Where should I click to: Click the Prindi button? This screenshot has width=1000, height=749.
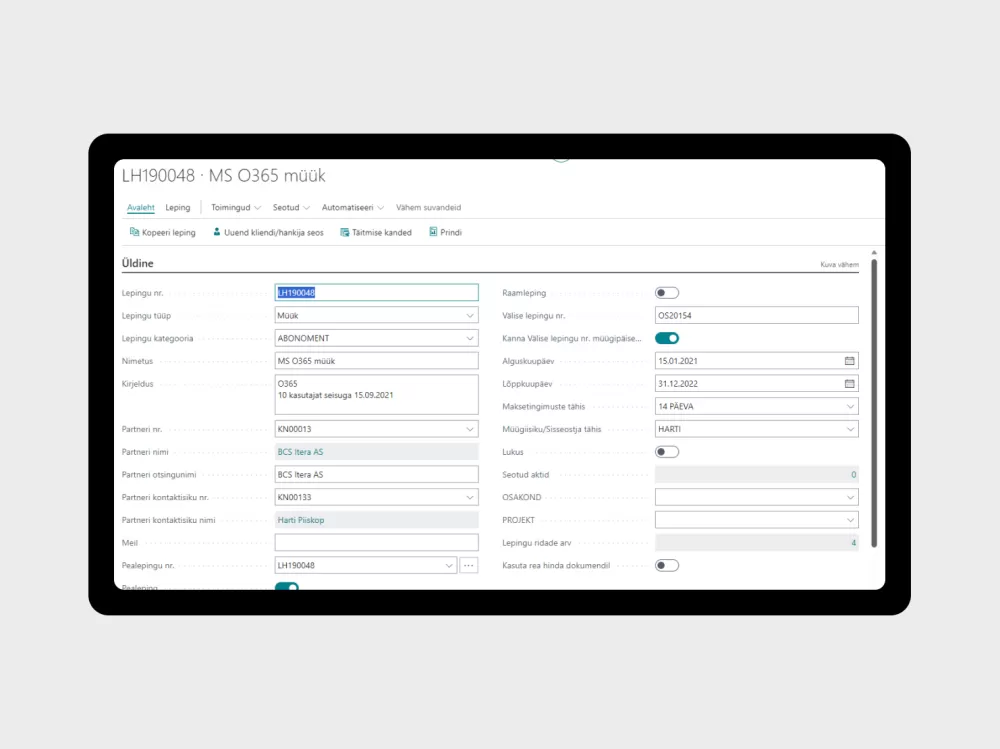click(445, 232)
